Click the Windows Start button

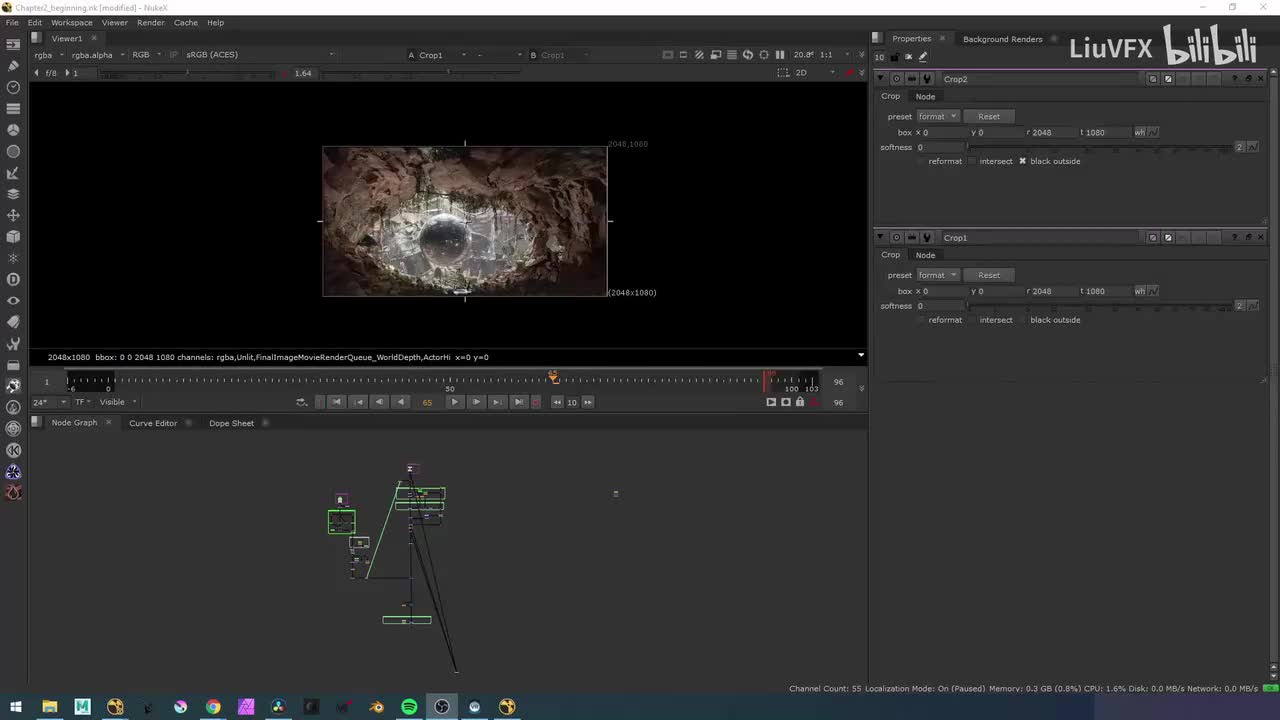(16, 707)
